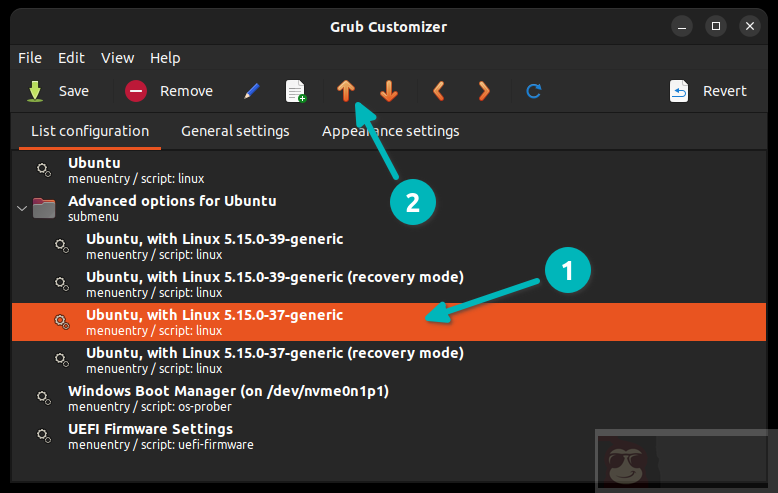Maximize the Grub Customizer window
778x493 pixels.
point(716,26)
